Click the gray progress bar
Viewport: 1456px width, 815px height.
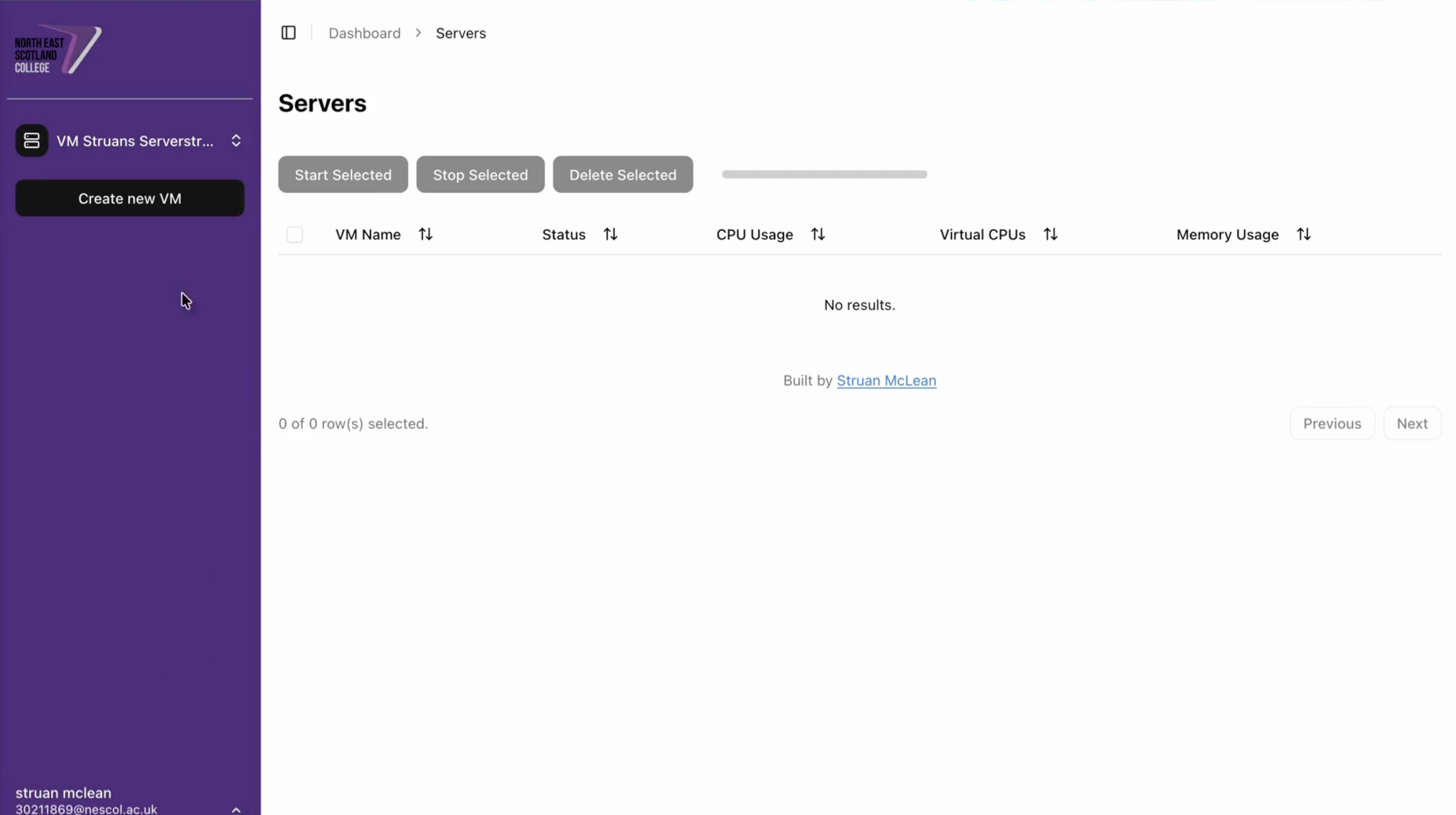click(x=824, y=174)
